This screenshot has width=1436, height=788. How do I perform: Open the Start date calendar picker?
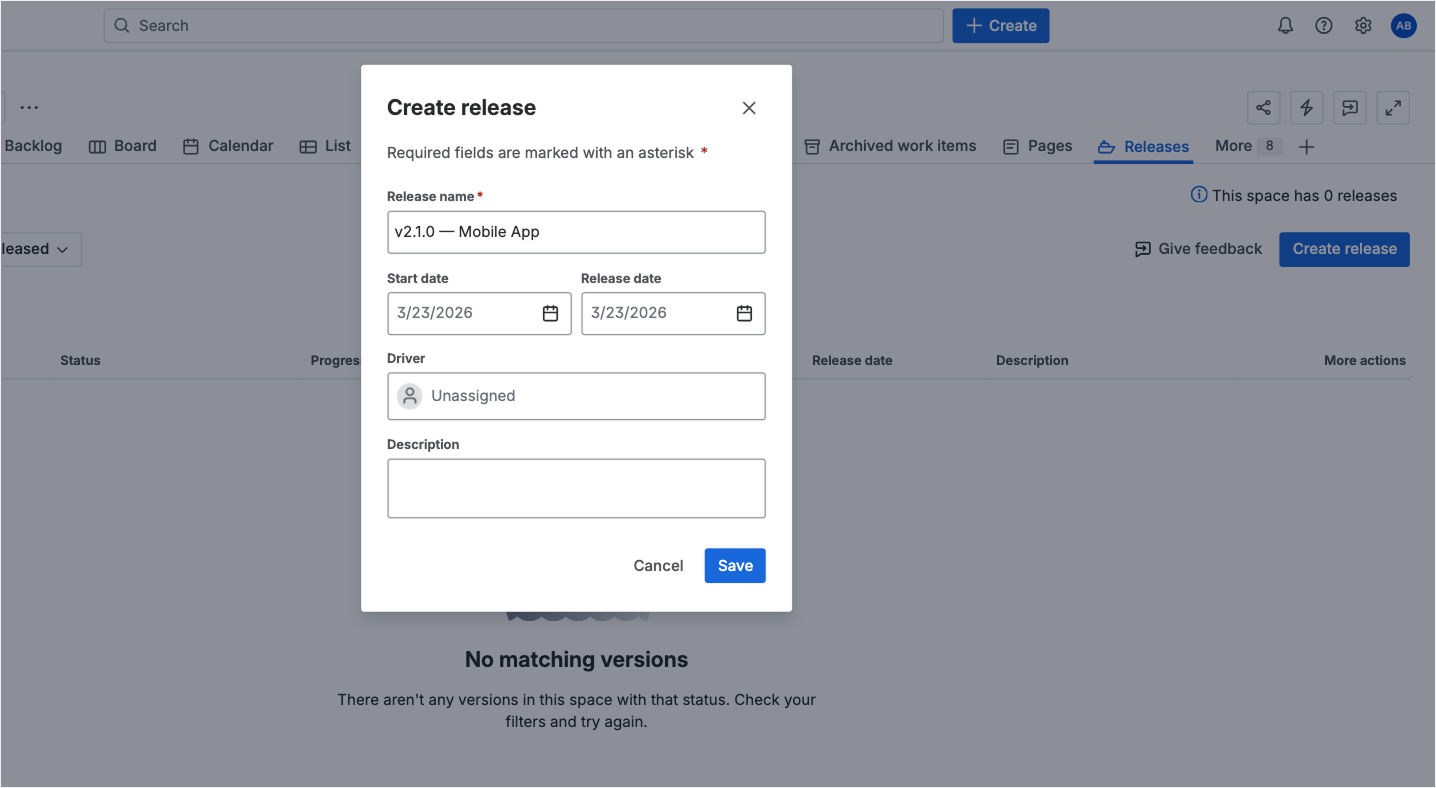[550, 313]
